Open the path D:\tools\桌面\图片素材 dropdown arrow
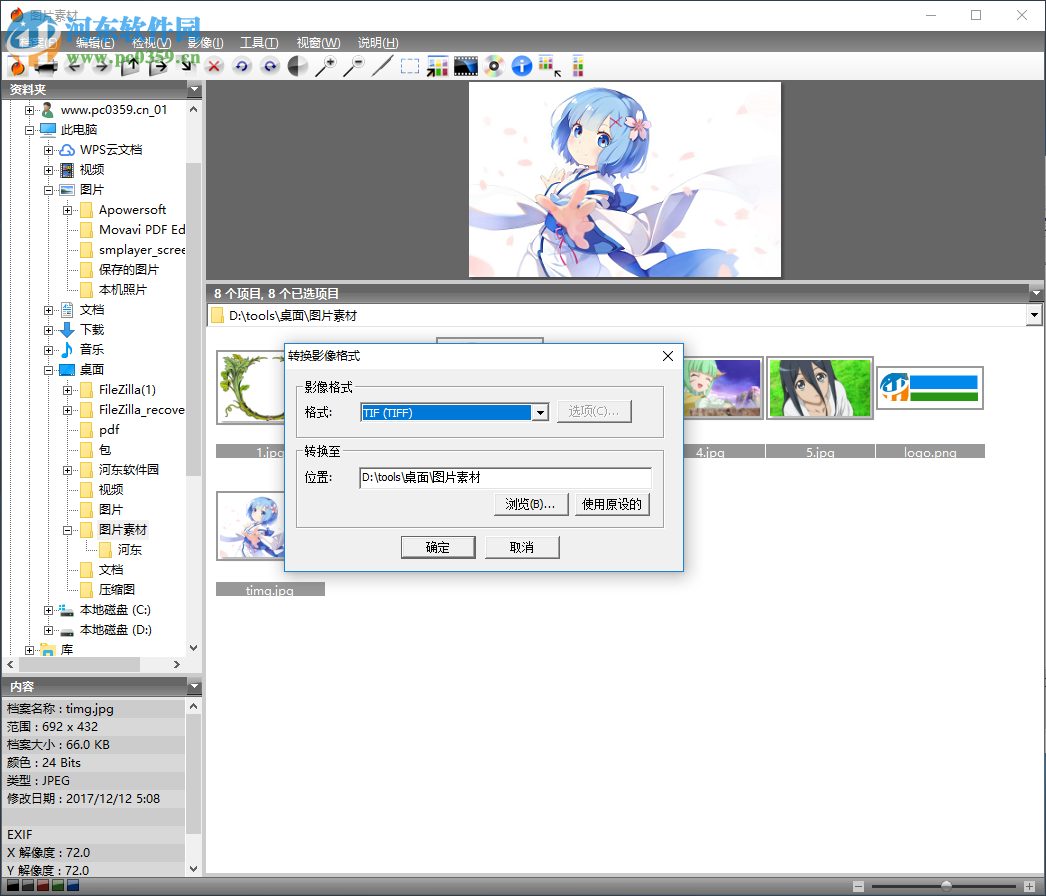The width and height of the screenshot is (1046, 896). pos(1034,315)
